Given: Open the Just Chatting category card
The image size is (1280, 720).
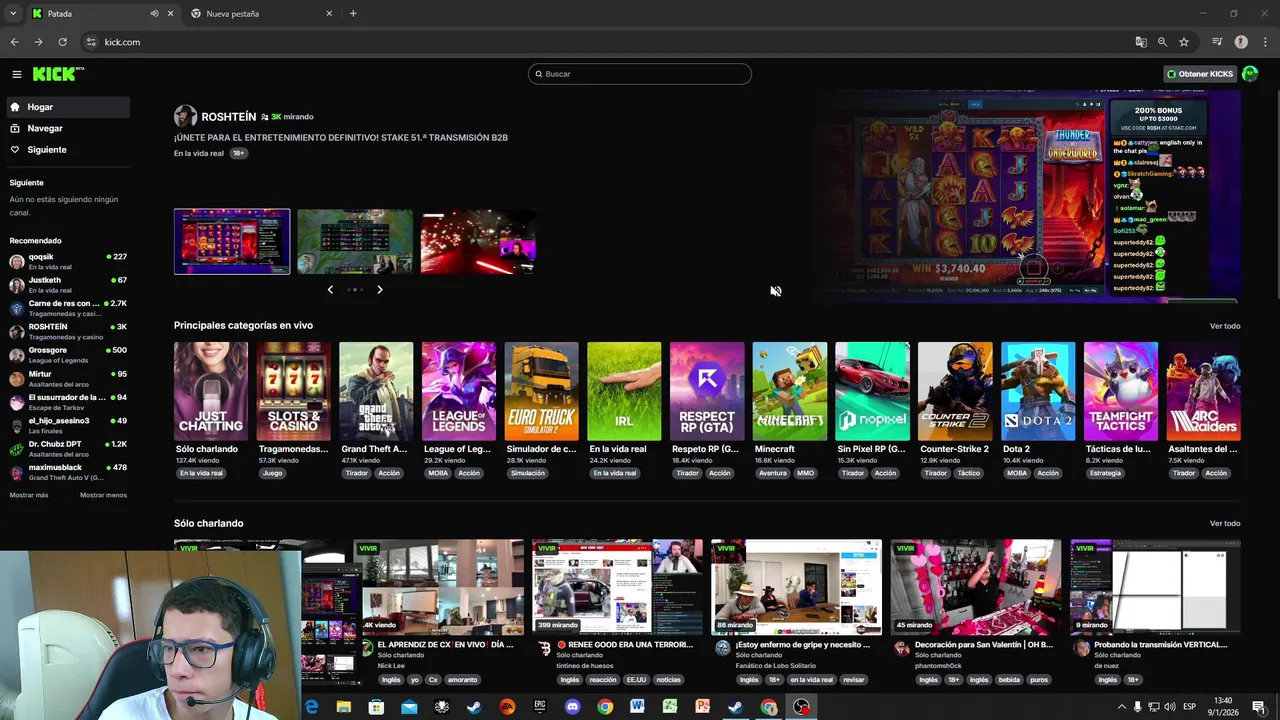Looking at the screenshot, I should [x=211, y=391].
